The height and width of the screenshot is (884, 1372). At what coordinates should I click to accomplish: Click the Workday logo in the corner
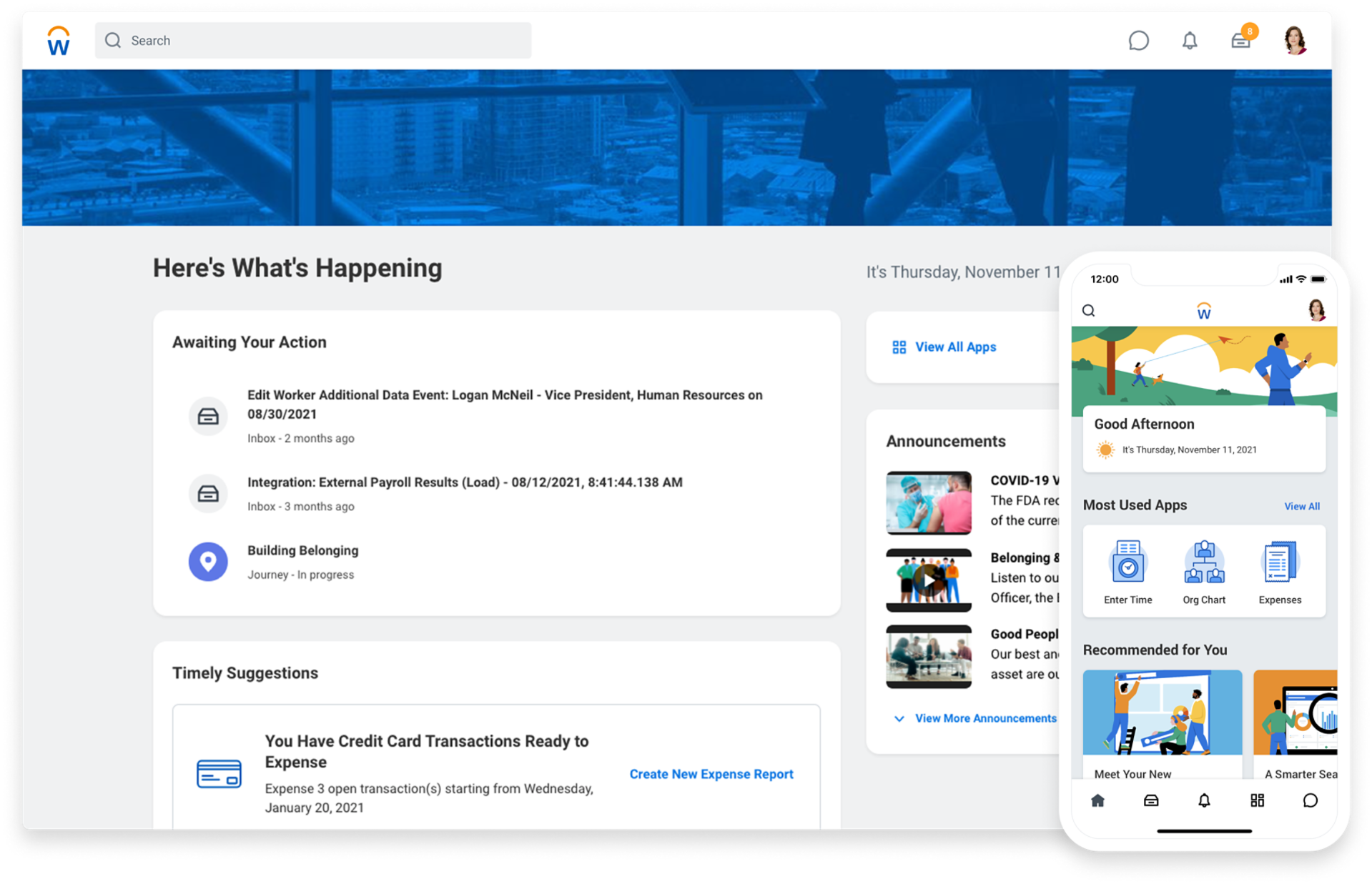tap(57, 41)
